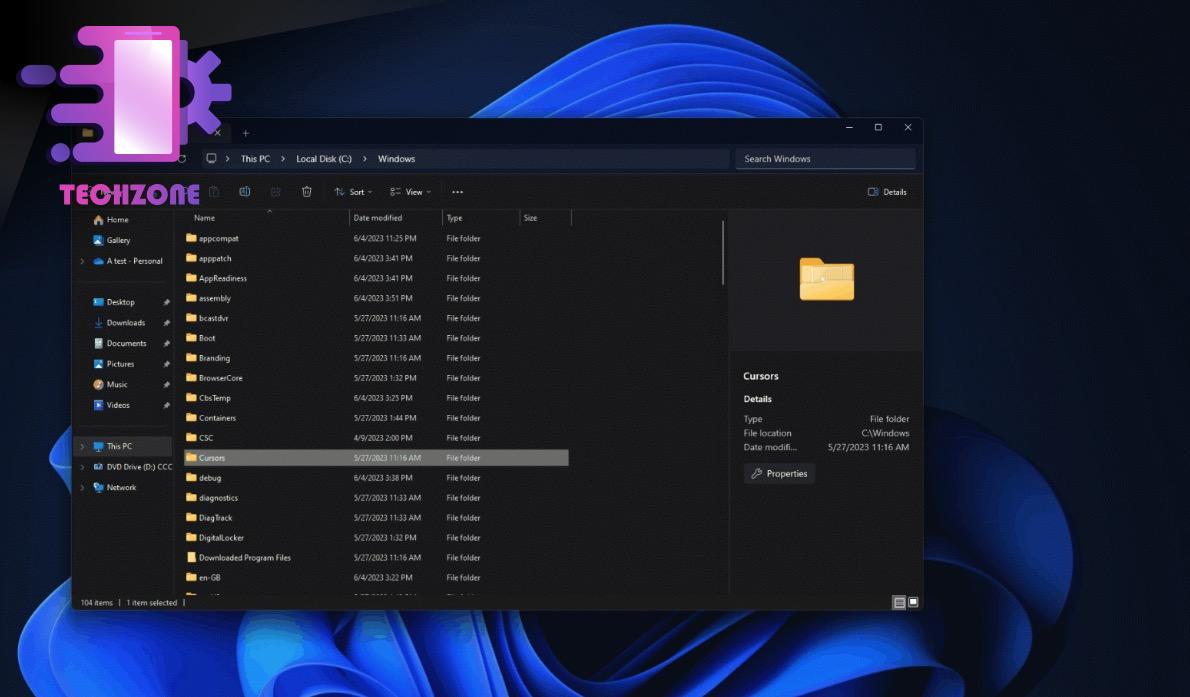
Task: Click the assembly folder icon
Action: click(x=191, y=298)
